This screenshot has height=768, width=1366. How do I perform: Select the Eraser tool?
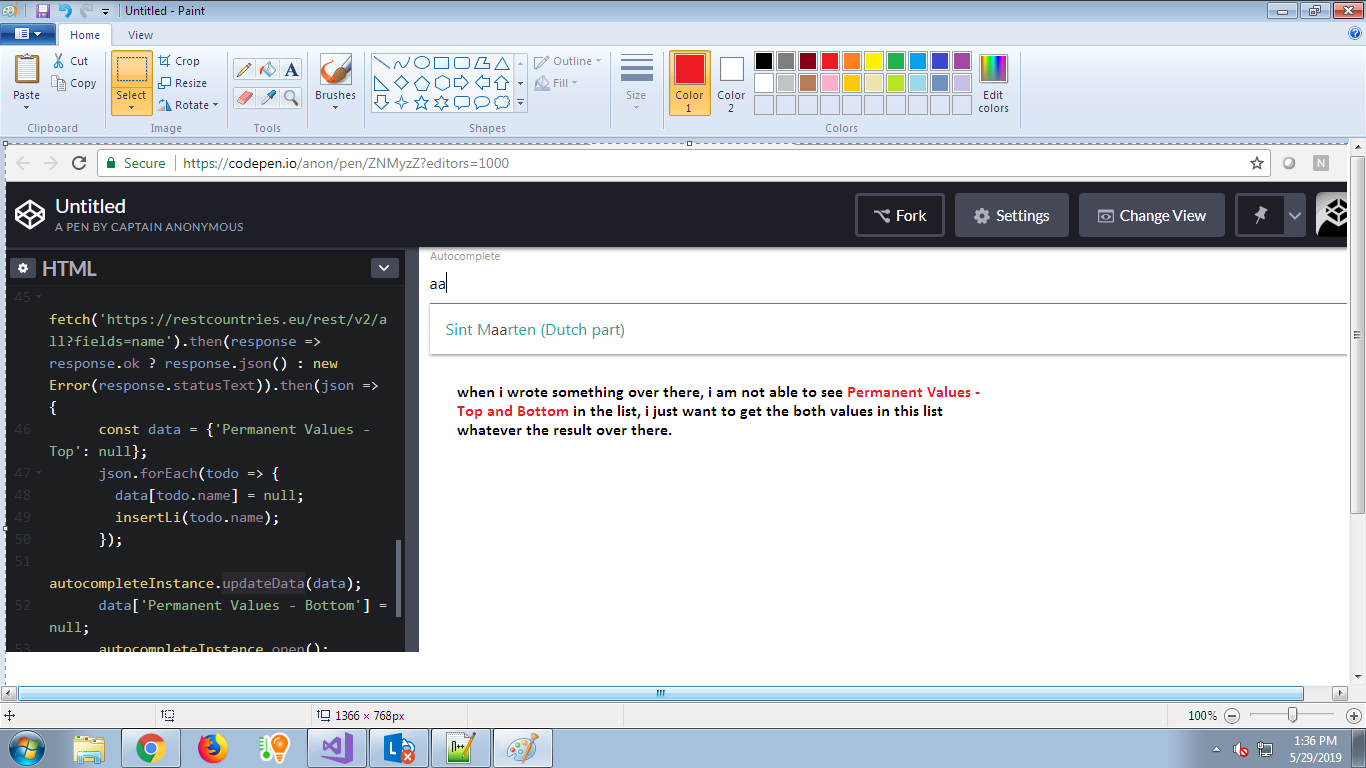point(242,97)
